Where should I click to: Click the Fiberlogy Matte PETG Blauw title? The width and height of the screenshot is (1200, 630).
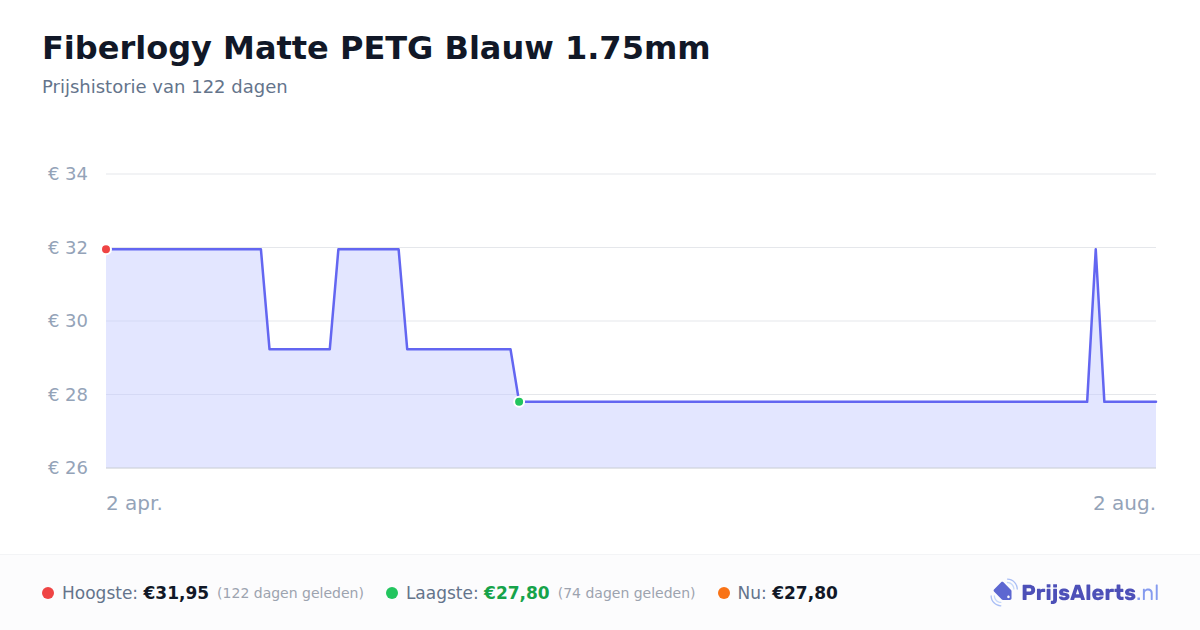coord(376,48)
